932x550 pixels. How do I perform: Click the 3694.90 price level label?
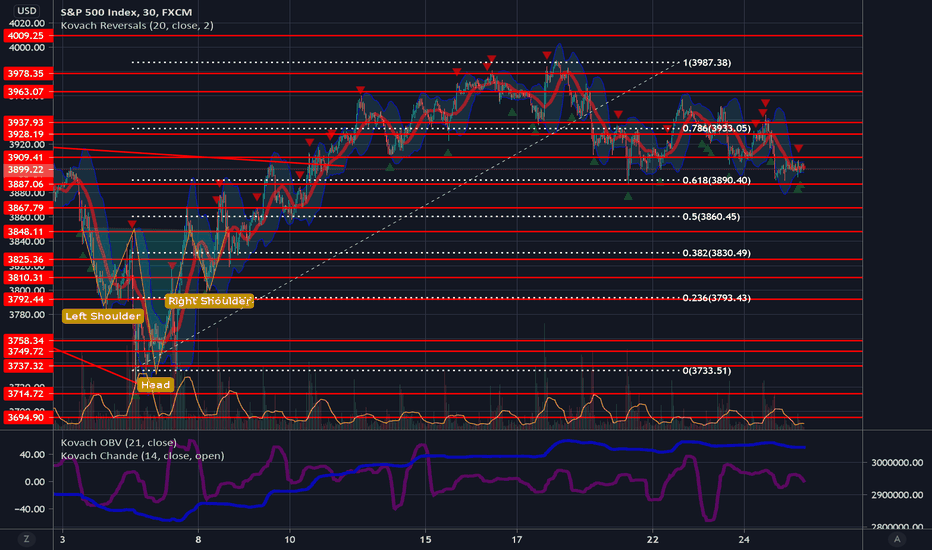pyautogui.click(x=28, y=417)
